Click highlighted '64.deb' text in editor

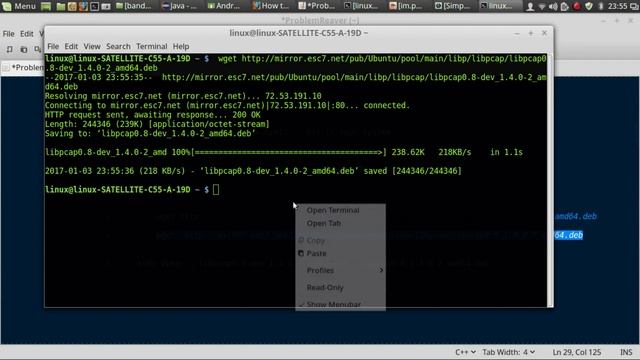(x=568, y=235)
